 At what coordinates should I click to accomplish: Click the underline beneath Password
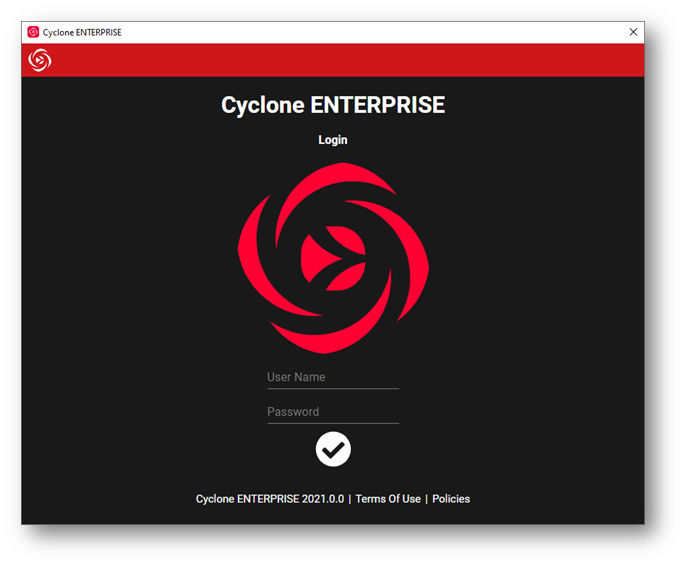[x=332, y=423]
